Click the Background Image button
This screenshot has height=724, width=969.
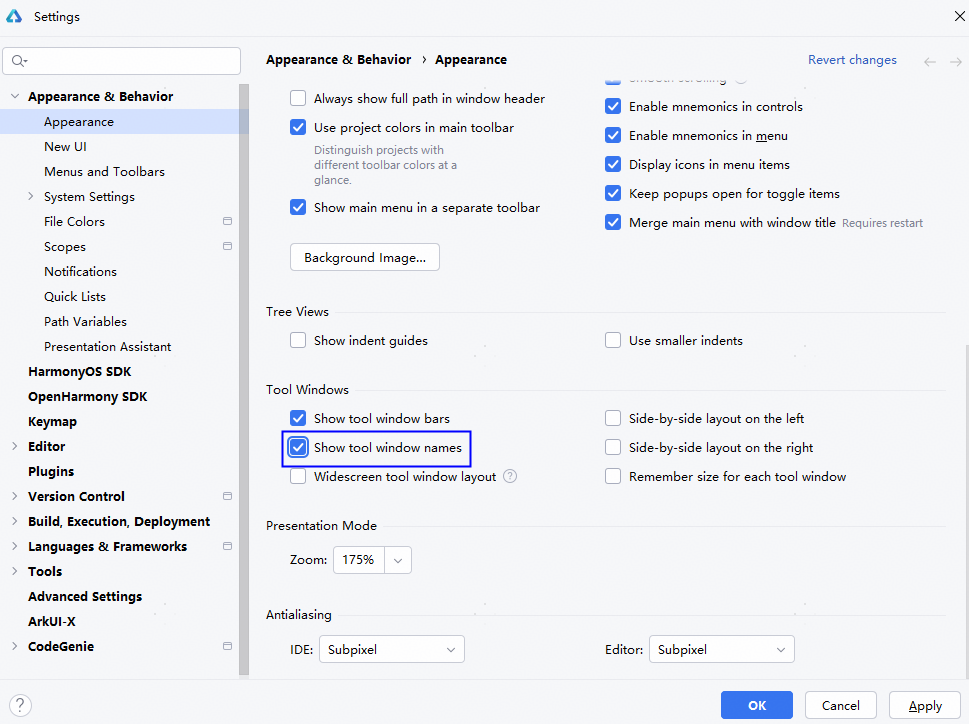(x=365, y=258)
